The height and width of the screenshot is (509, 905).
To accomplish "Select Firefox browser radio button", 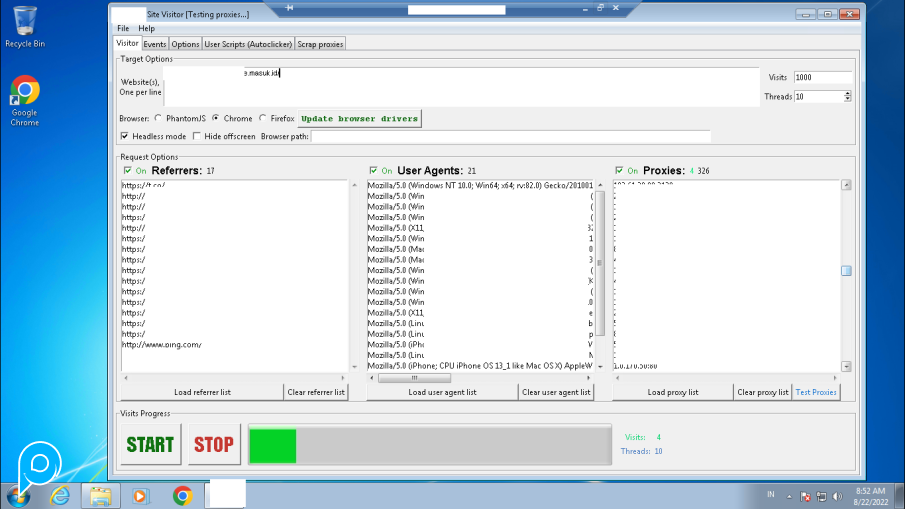I will pos(263,118).
